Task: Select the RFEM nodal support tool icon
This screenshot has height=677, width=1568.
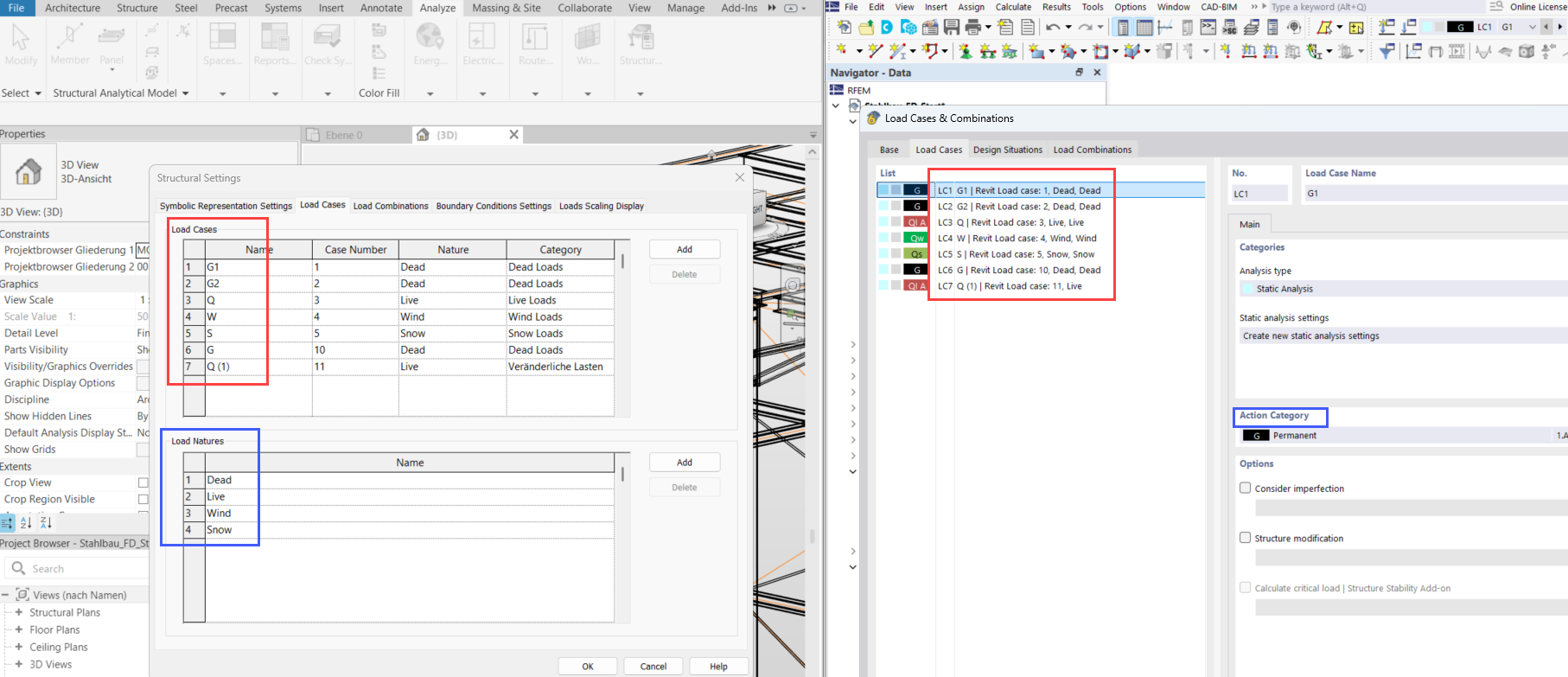Action: 966,51
